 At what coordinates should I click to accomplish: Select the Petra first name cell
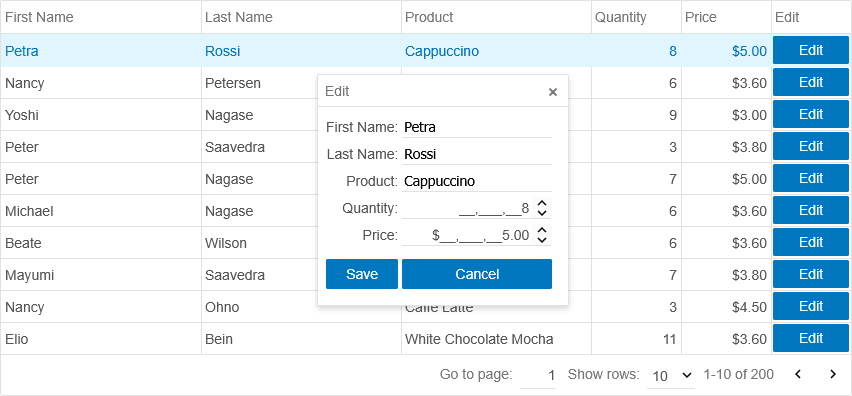click(101, 51)
